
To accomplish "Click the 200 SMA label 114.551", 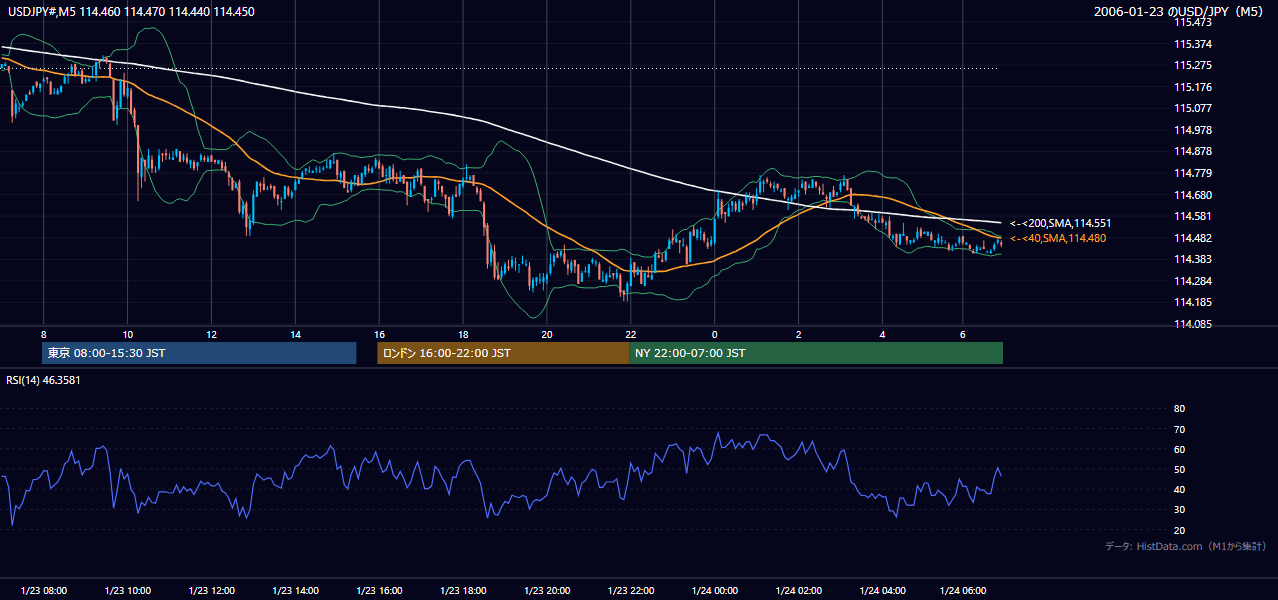I will (1061, 223).
